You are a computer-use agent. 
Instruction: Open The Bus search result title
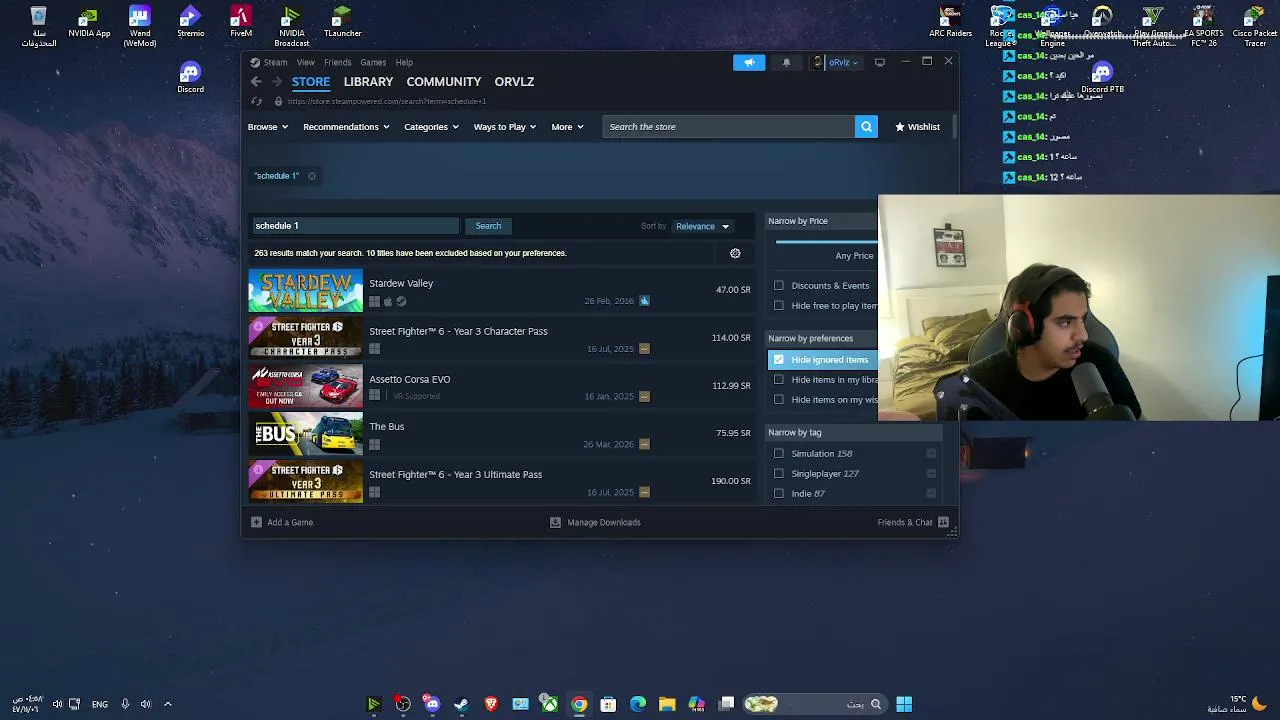click(x=387, y=426)
